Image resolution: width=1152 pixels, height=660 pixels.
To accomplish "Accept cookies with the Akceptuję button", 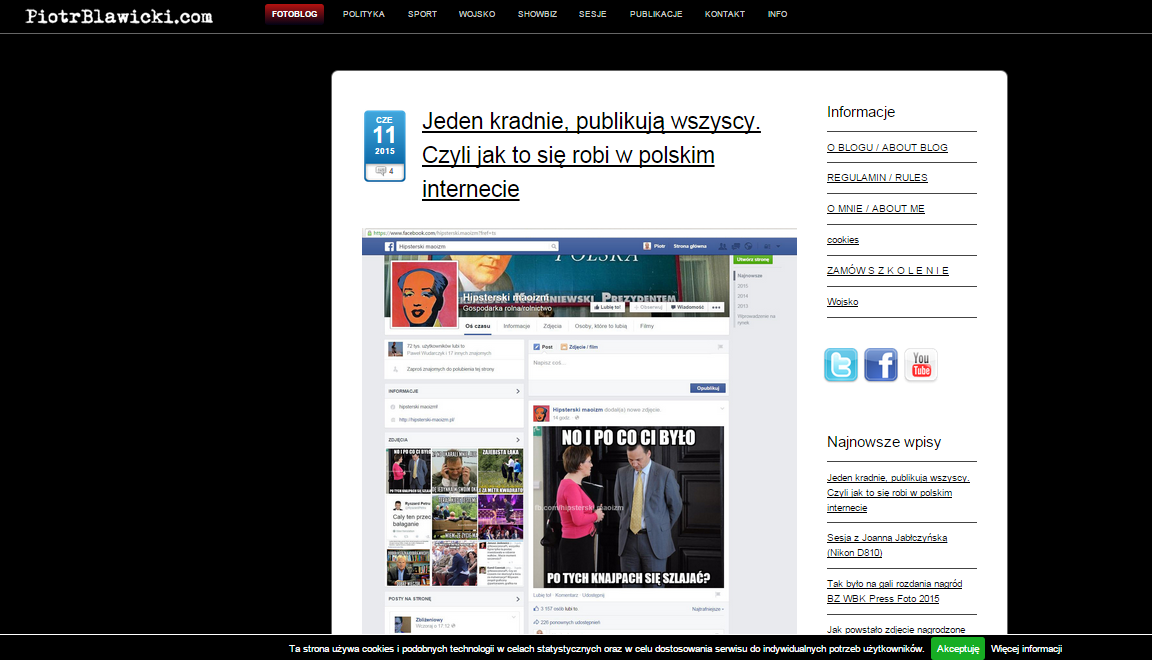I will [x=957, y=648].
